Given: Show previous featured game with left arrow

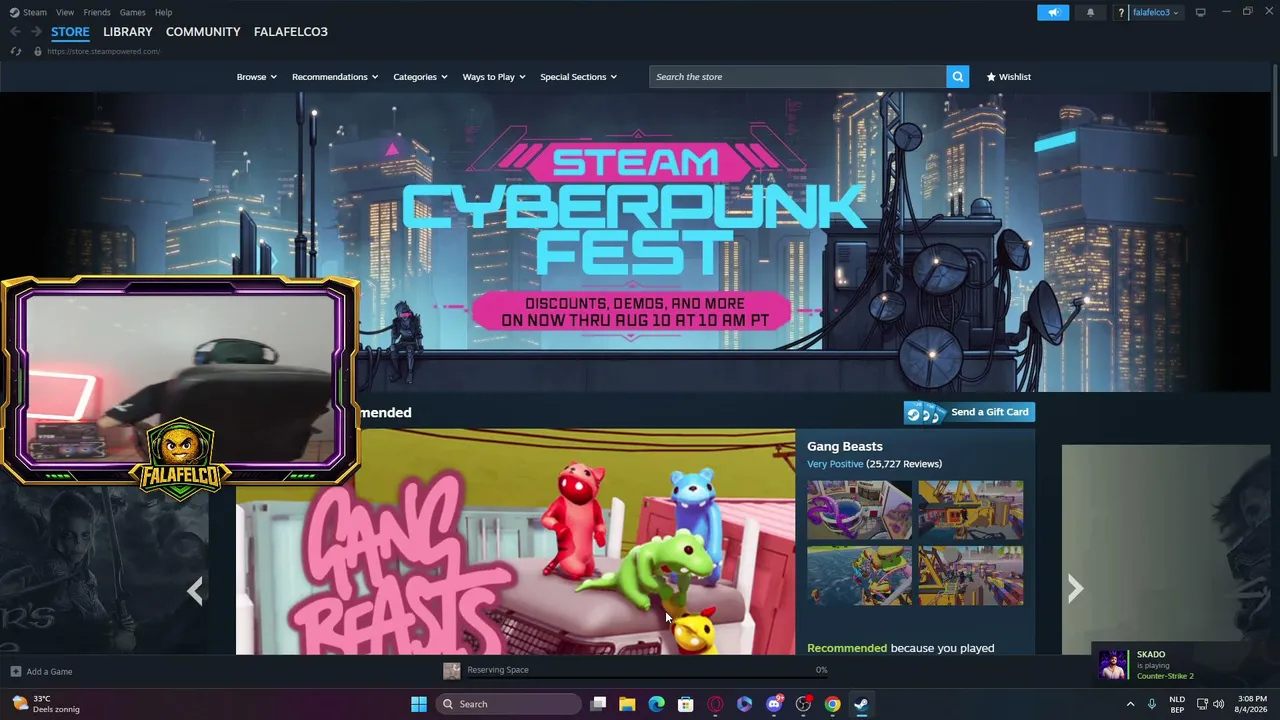Looking at the screenshot, I should click(x=195, y=590).
